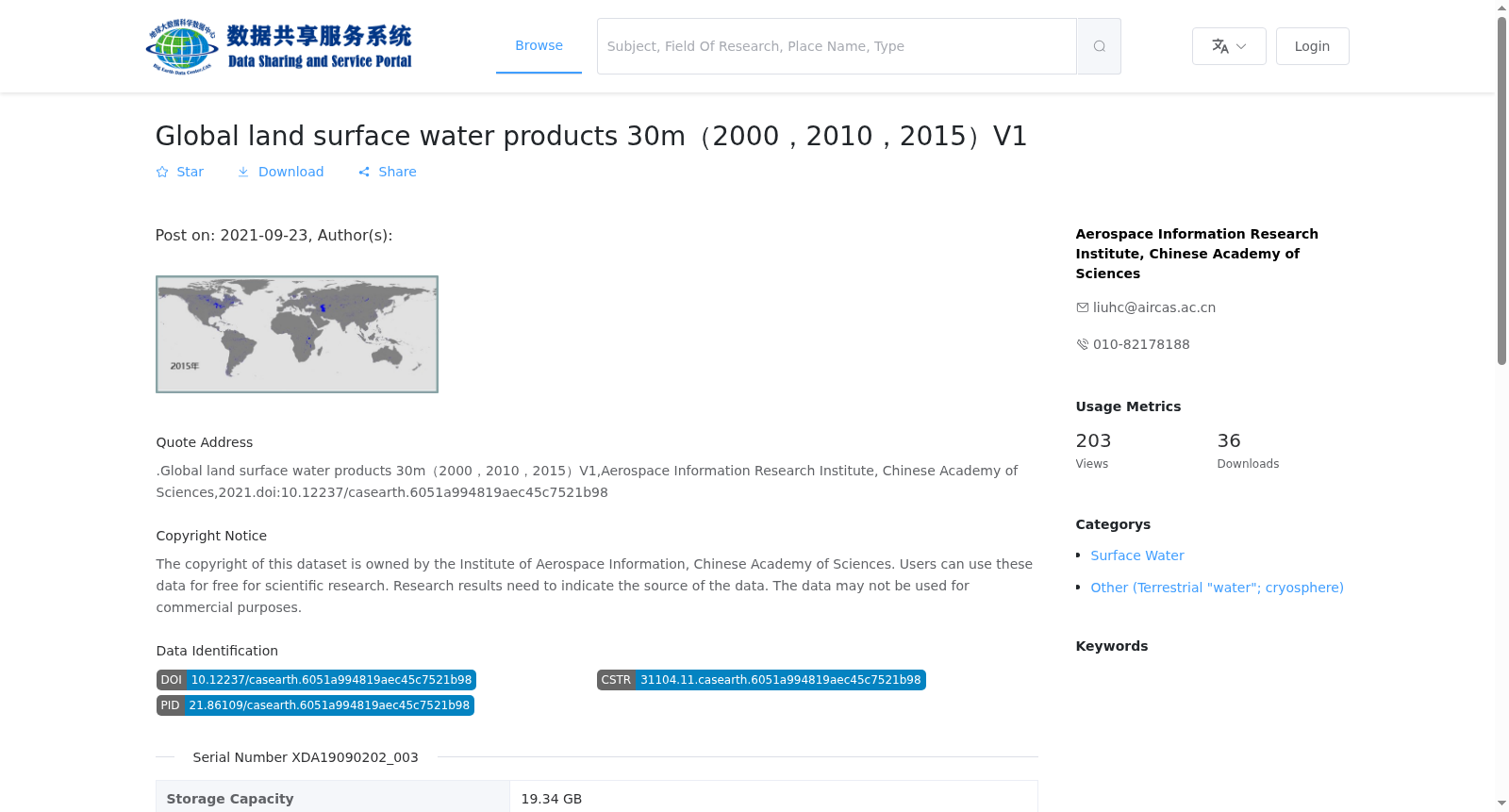
Task: Click the Serial Number XDA19090202_003 text
Action: click(306, 757)
